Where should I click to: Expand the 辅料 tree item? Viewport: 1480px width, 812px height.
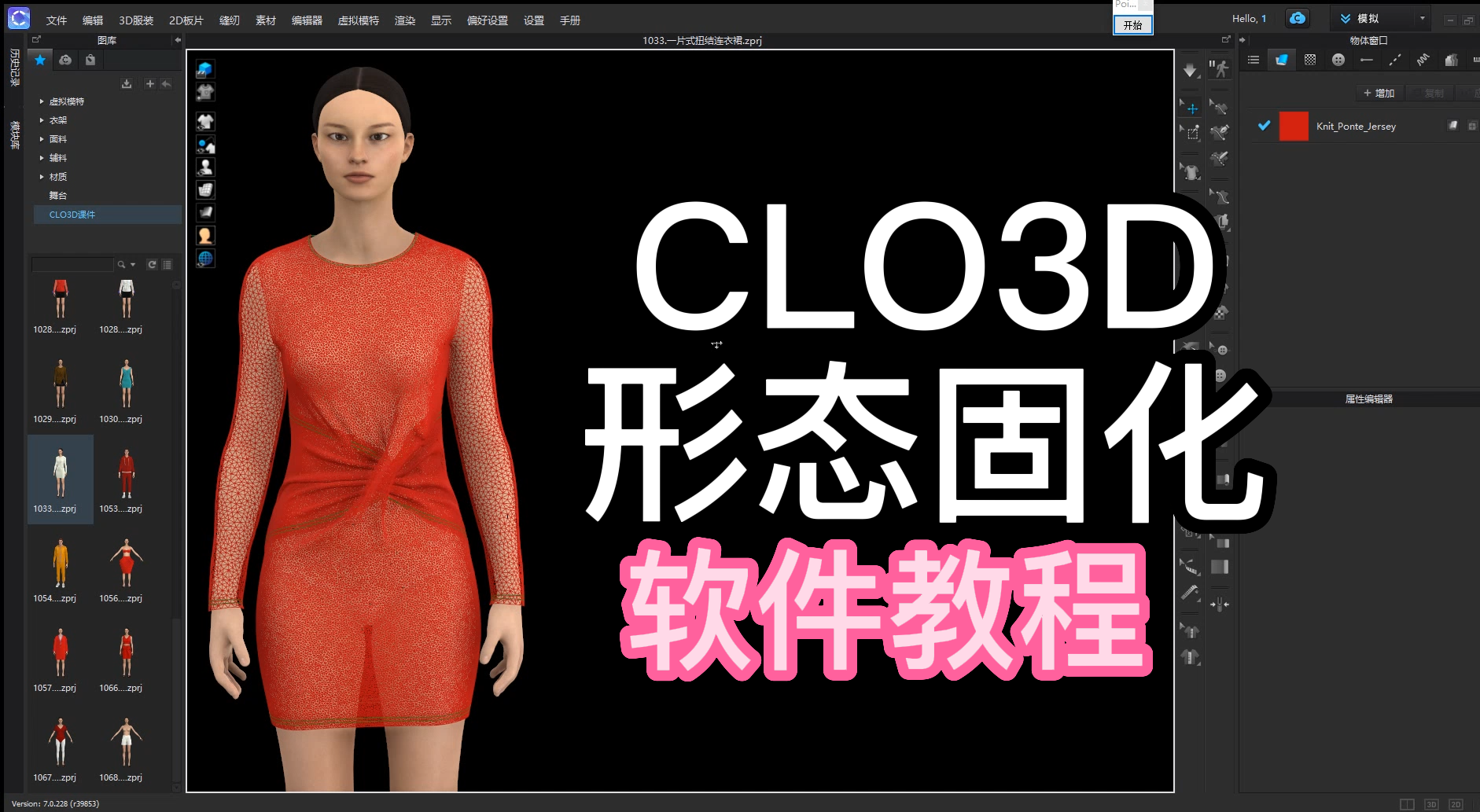click(x=42, y=158)
